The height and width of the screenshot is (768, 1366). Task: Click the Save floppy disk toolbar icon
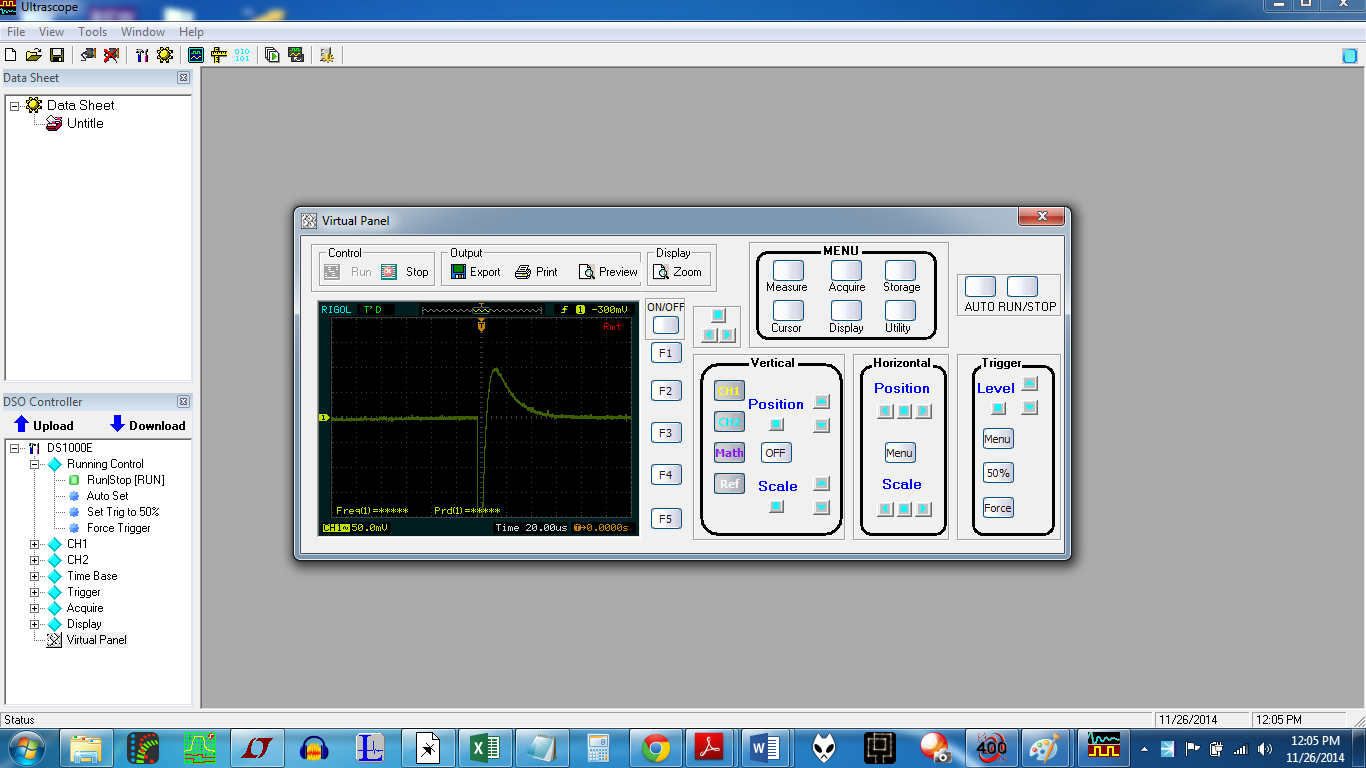(x=57, y=55)
